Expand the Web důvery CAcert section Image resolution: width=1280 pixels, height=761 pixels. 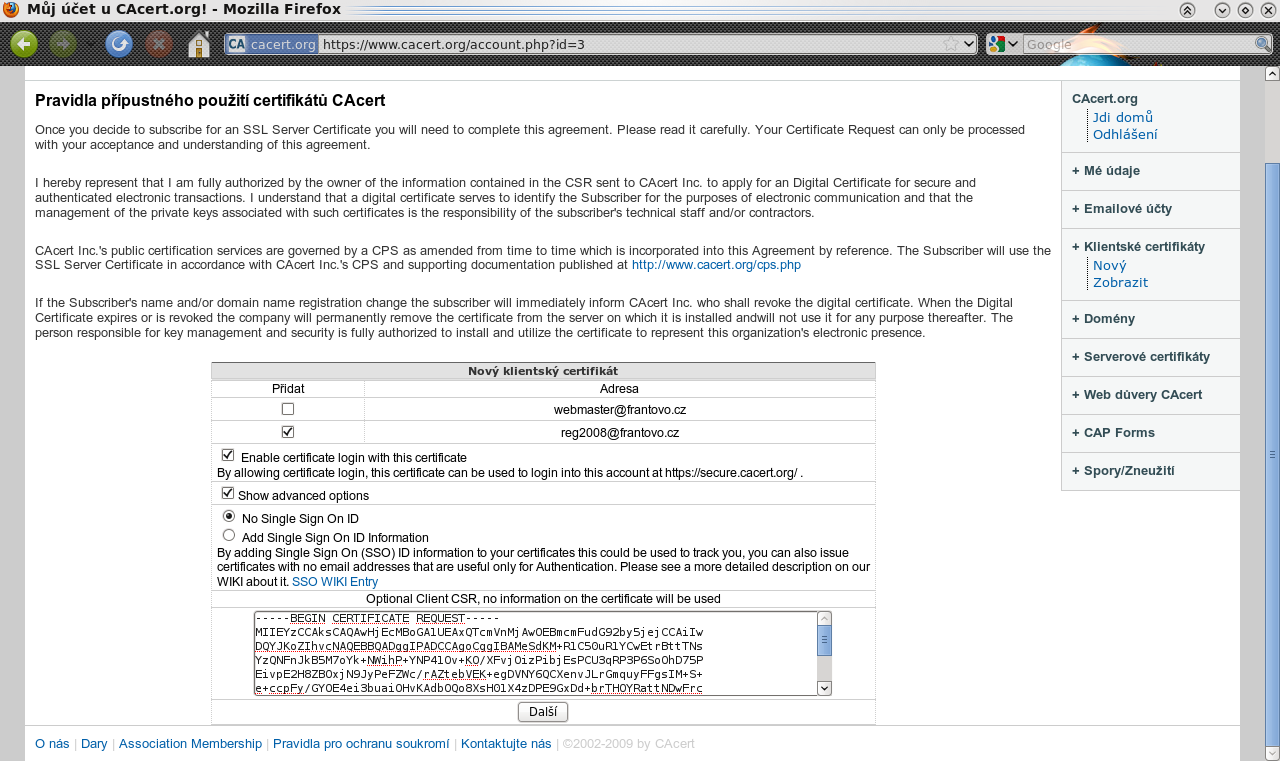pos(1137,395)
